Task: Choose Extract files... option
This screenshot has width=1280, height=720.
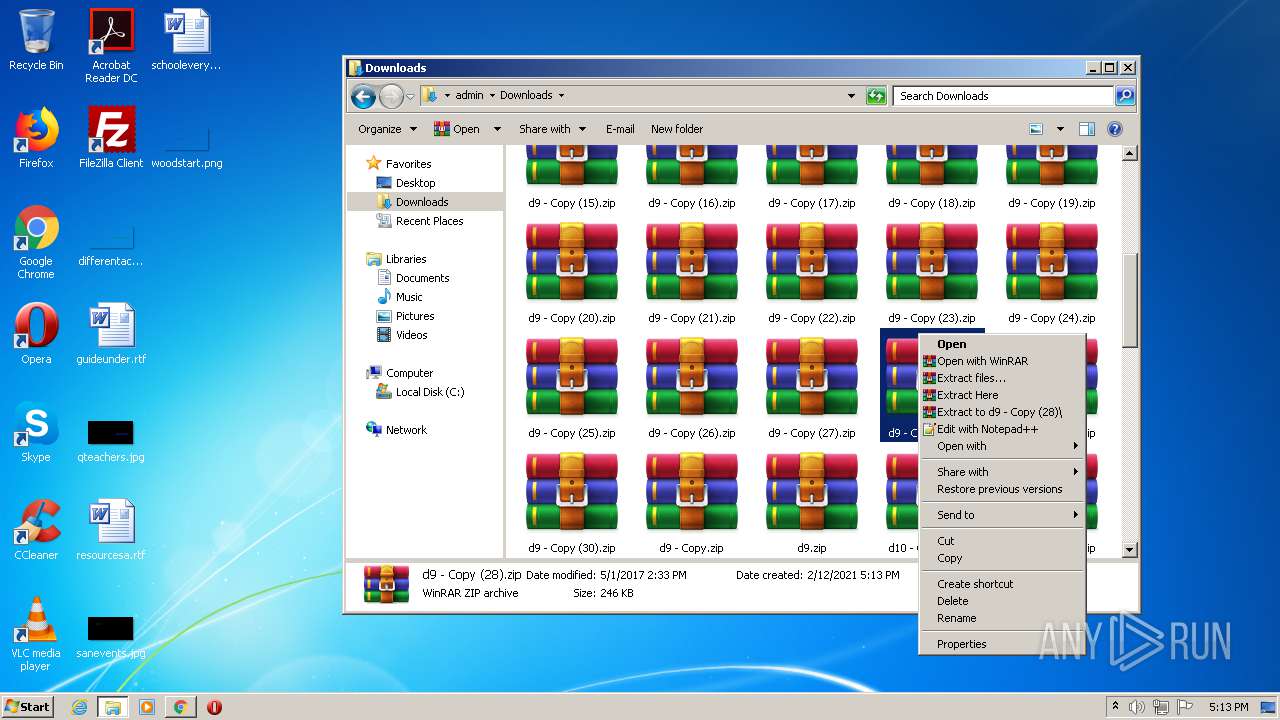Action: click(1002, 378)
